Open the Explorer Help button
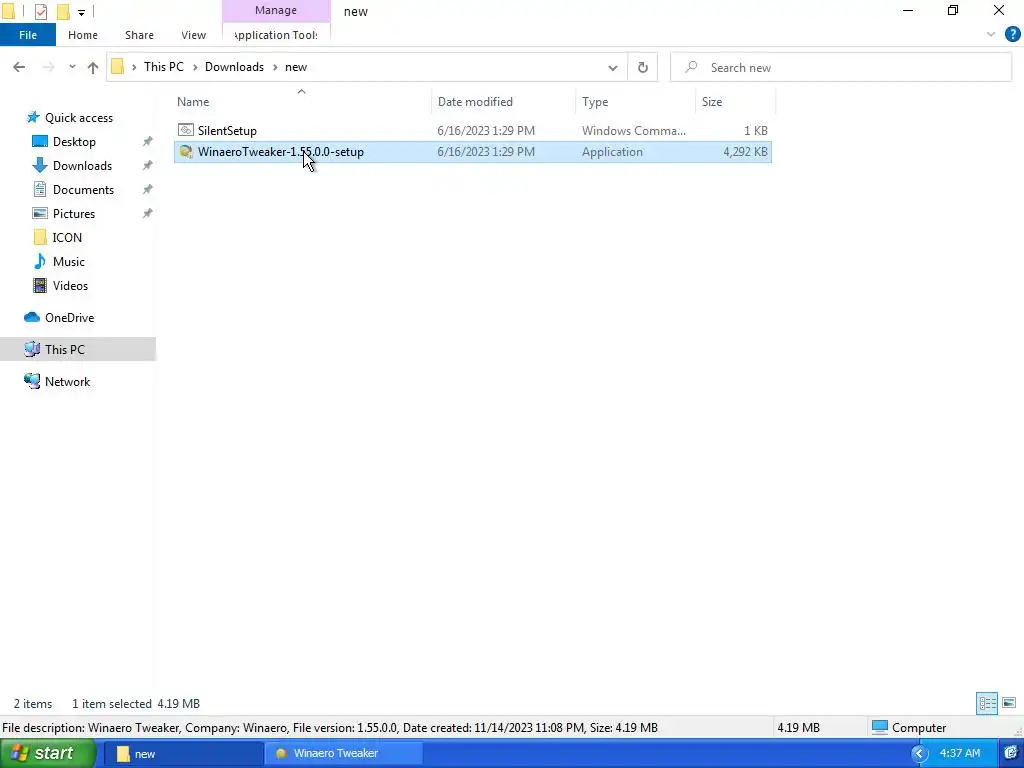The width and height of the screenshot is (1024, 768). 1012,34
